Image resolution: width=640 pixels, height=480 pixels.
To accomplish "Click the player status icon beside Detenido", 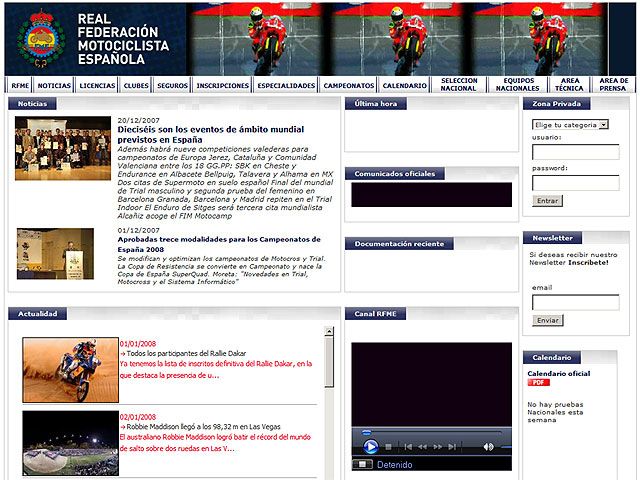I will click(362, 464).
